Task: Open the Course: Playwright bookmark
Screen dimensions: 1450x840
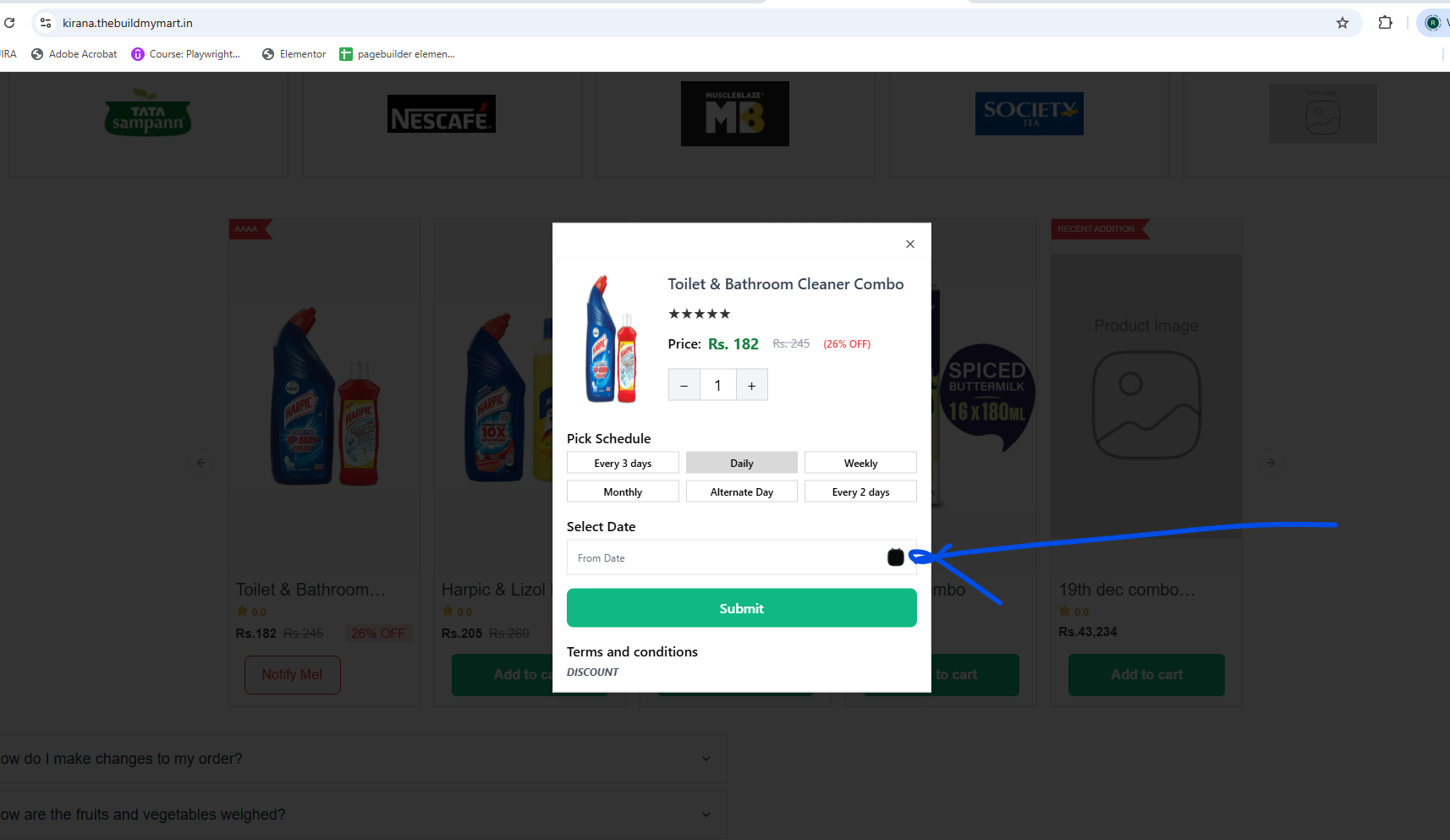Action: [186, 54]
